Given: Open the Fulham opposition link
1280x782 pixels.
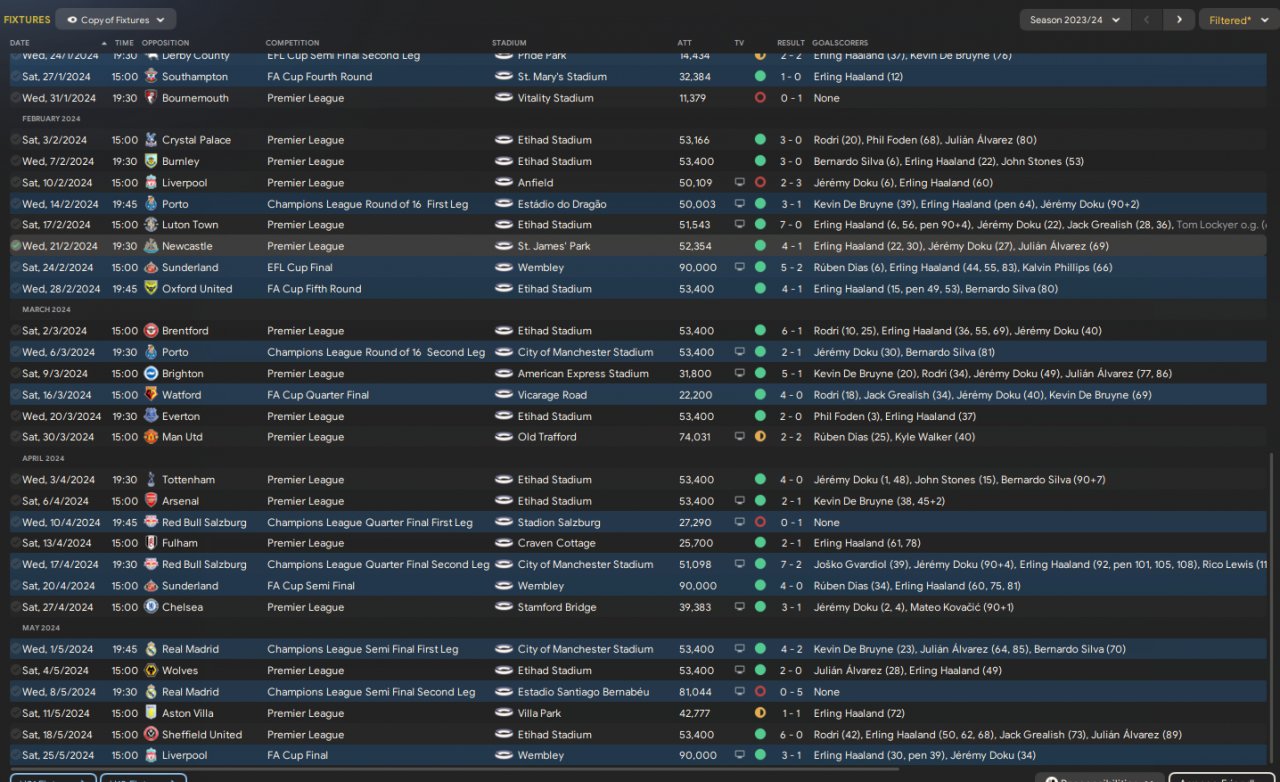Looking at the screenshot, I should pyautogui.click(x=180, y=543).
